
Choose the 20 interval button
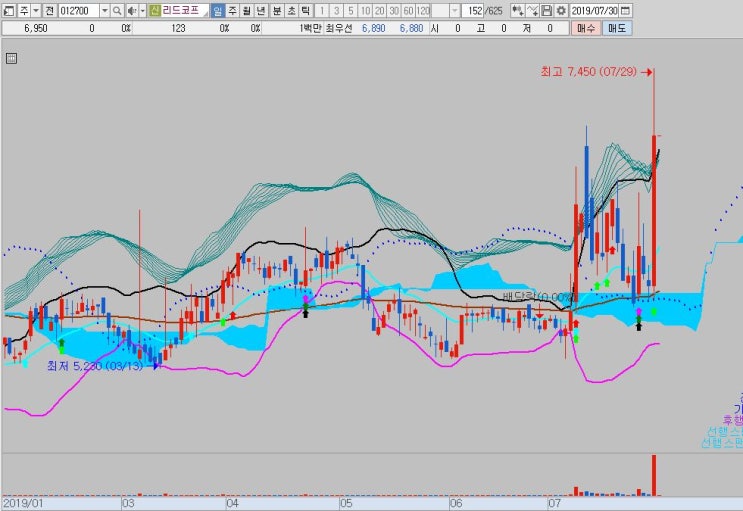point(380,10)
